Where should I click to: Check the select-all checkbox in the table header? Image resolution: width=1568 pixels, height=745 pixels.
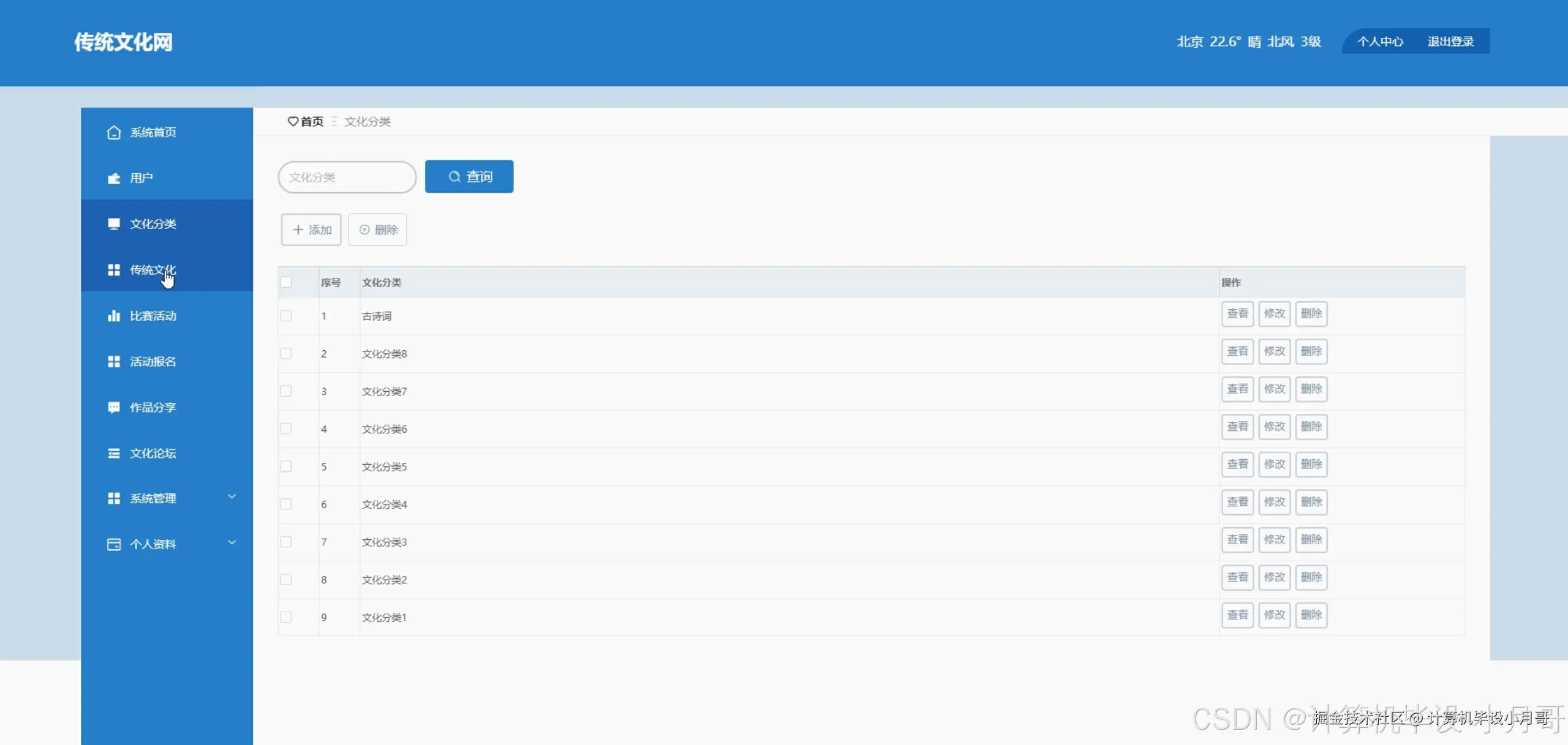(286, 282)
